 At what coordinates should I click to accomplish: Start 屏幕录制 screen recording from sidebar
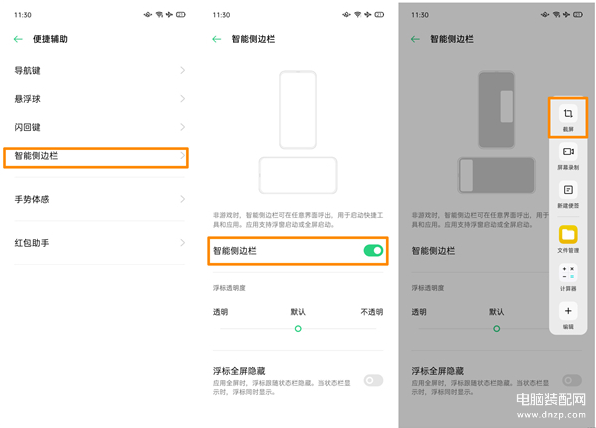pyautogui.click(x=568, y=152)
